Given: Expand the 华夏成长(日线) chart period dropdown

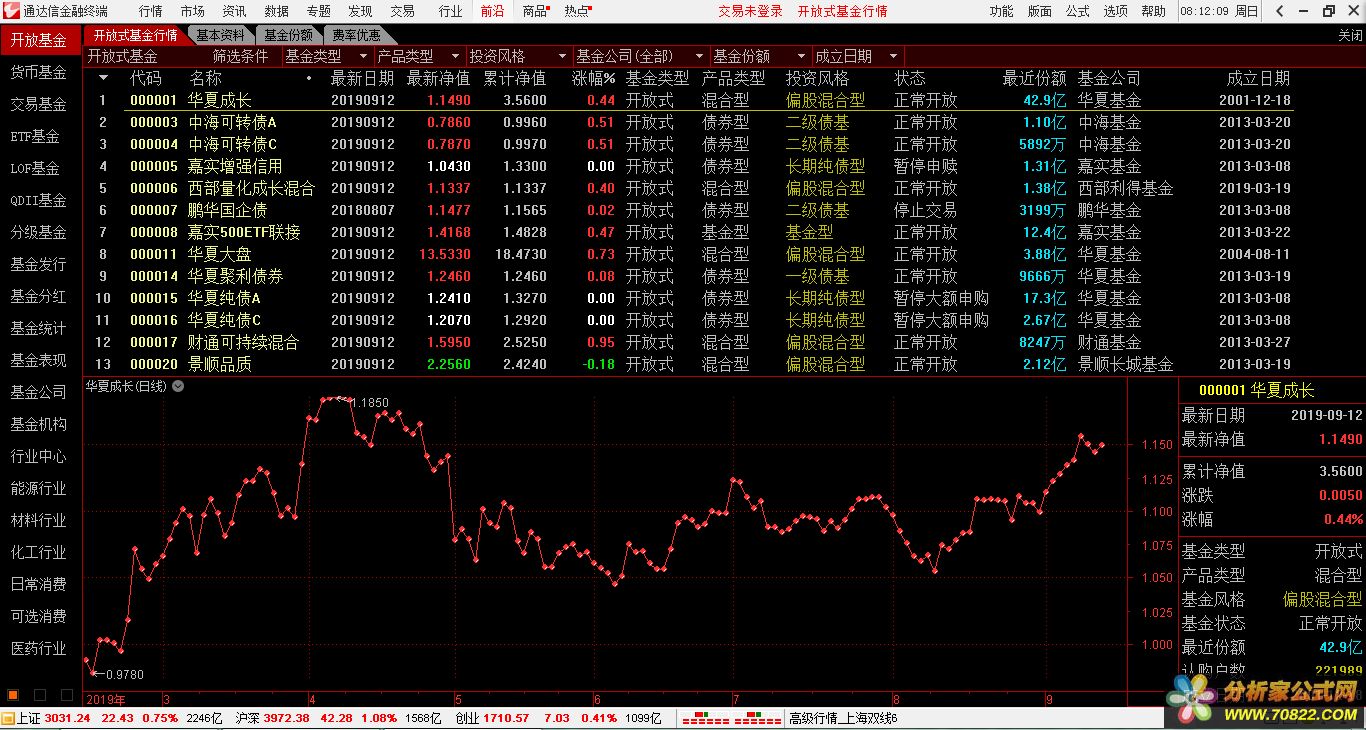Looking at the screenshot, I should 178,385.
